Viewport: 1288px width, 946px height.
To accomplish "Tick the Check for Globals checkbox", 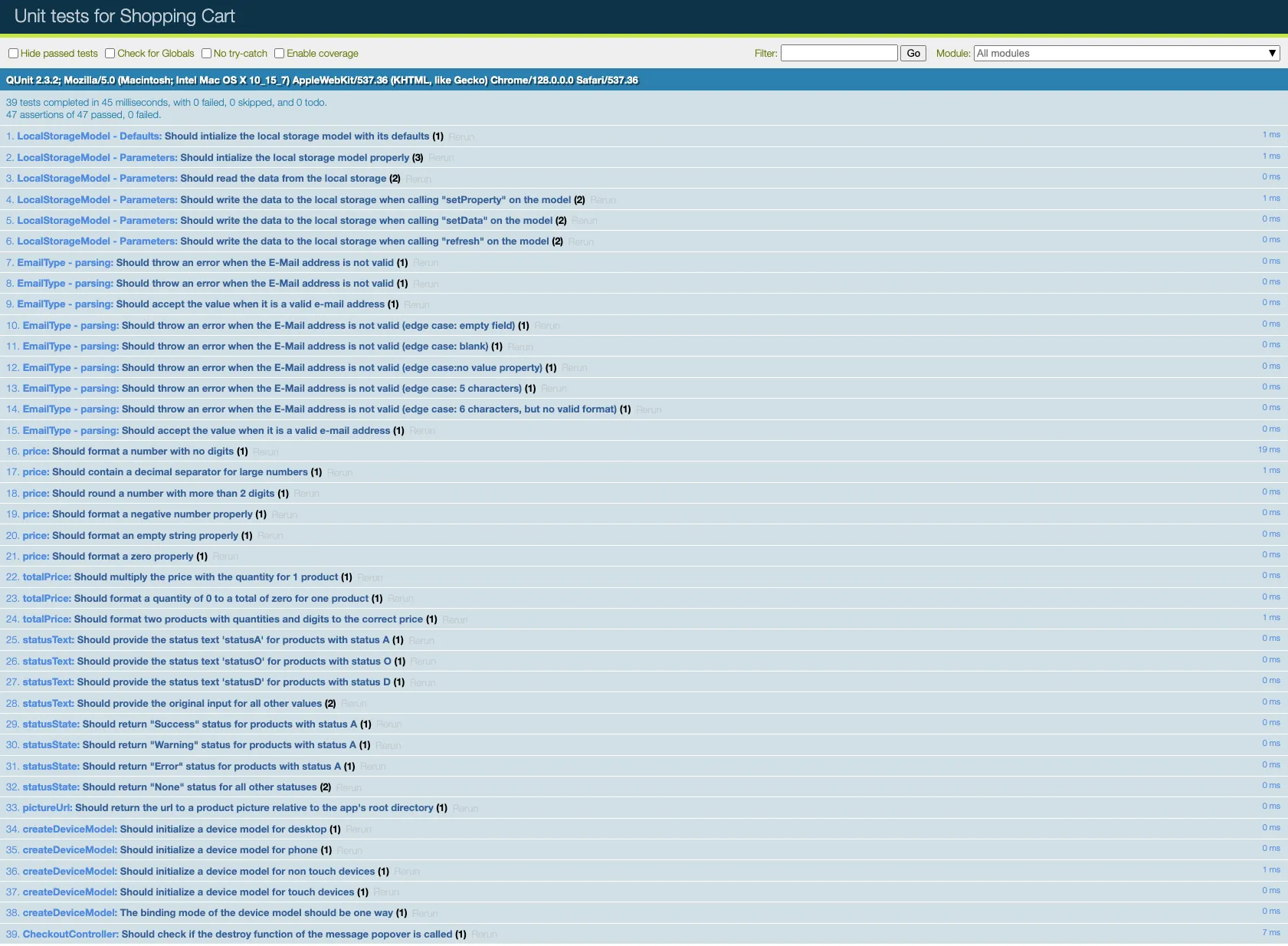I will (110, 54).
